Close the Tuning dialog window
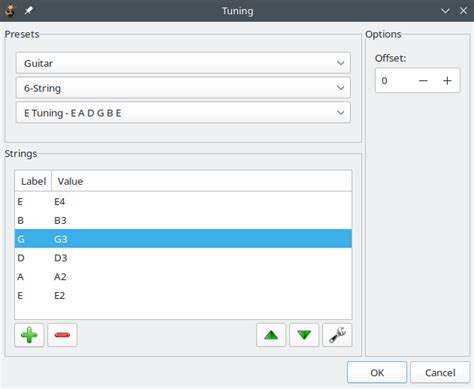This screenshot has width=474, height=389. 463,11
